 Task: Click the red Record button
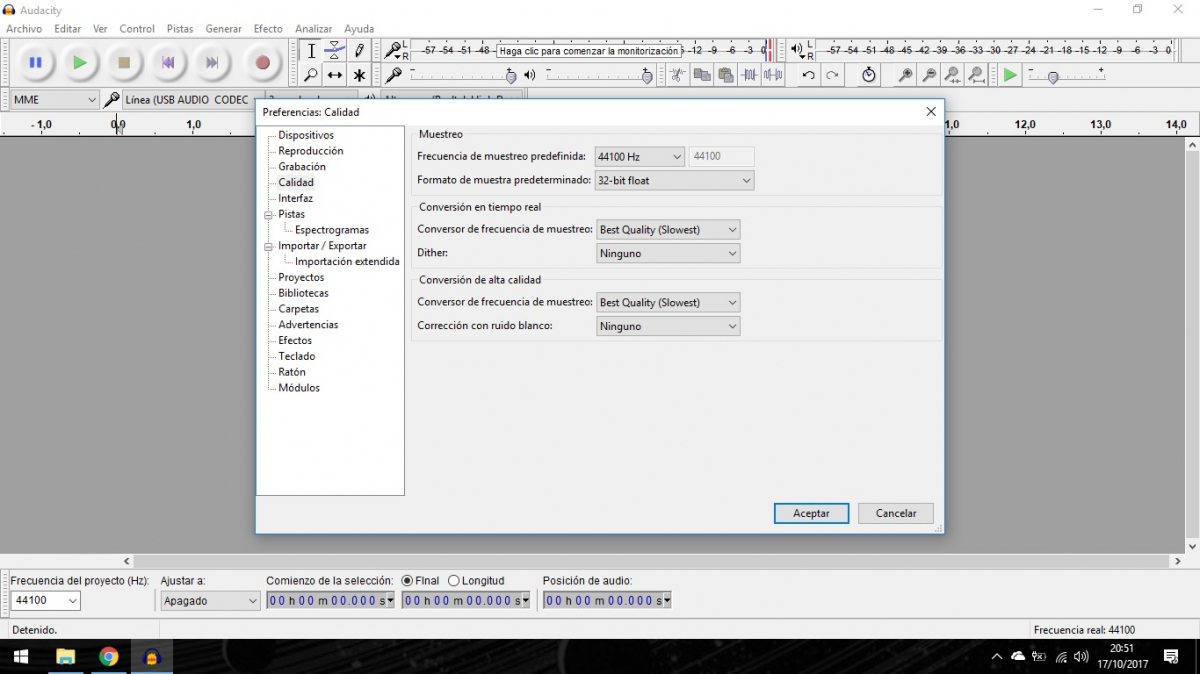[262, 63]
